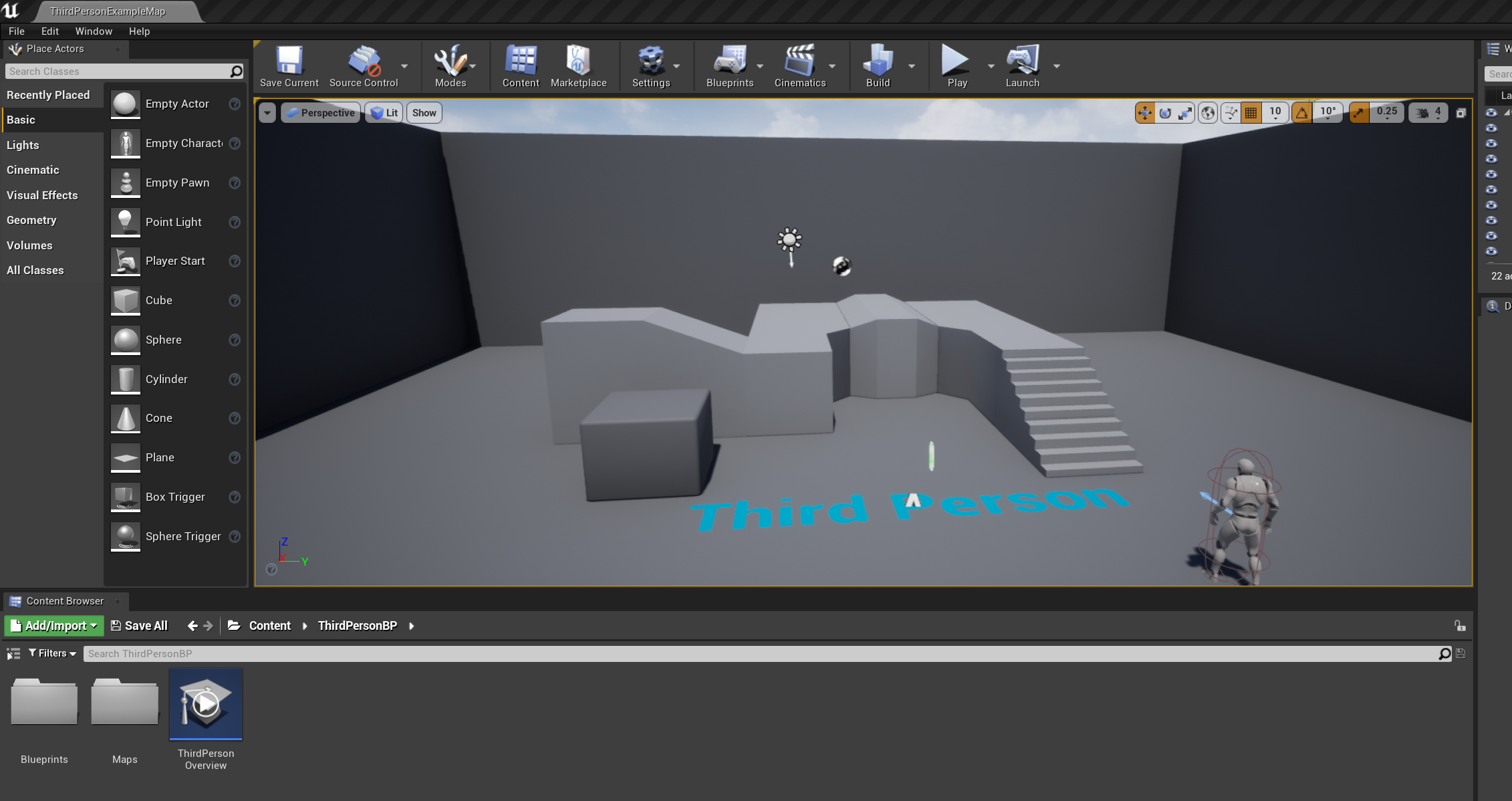Screen dimensions: 1512x801
Task: Toggle the sources panel in Content Browser
Action: pyautogui.click(x=13, y=654)
